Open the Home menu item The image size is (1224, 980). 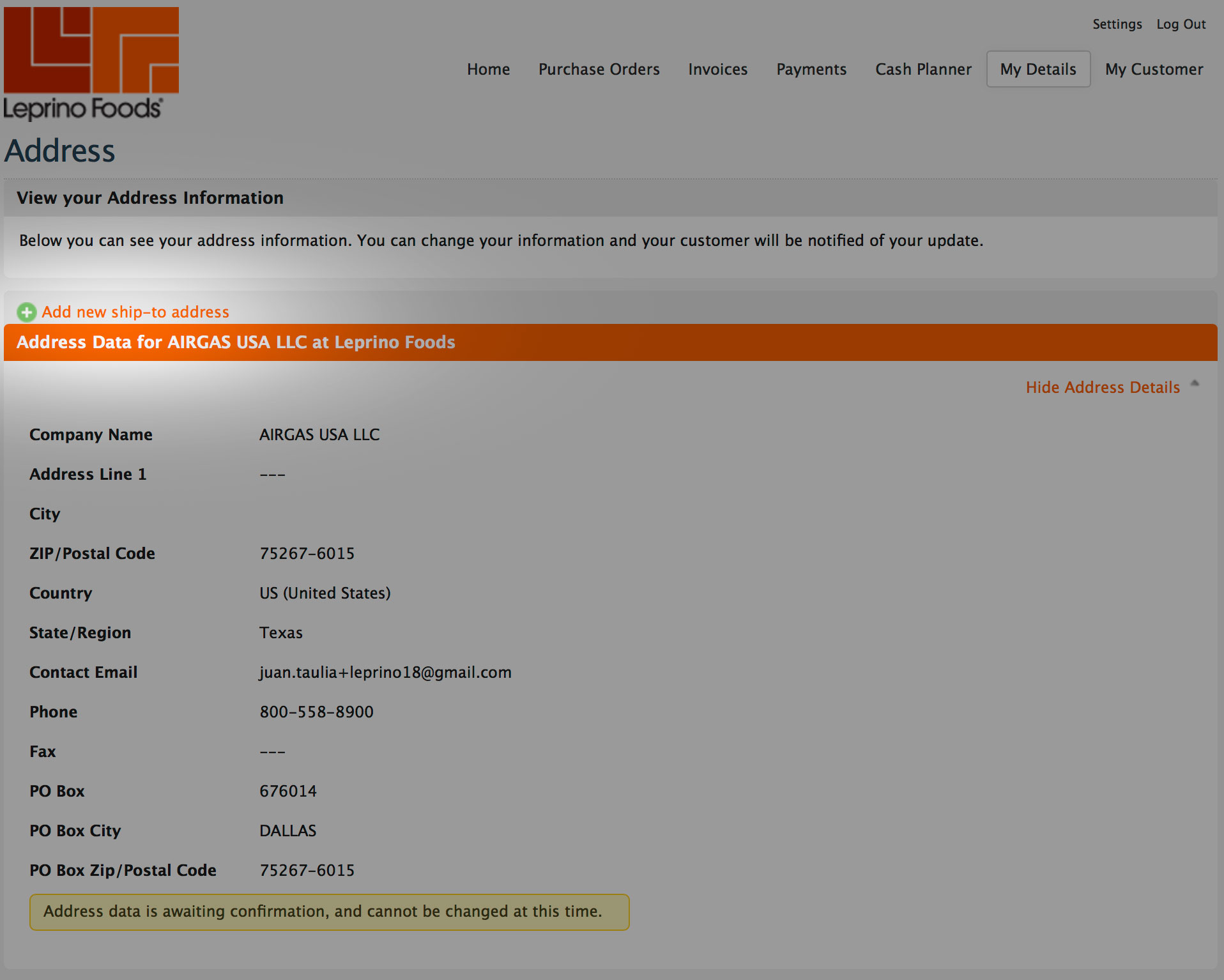[488, 69]
